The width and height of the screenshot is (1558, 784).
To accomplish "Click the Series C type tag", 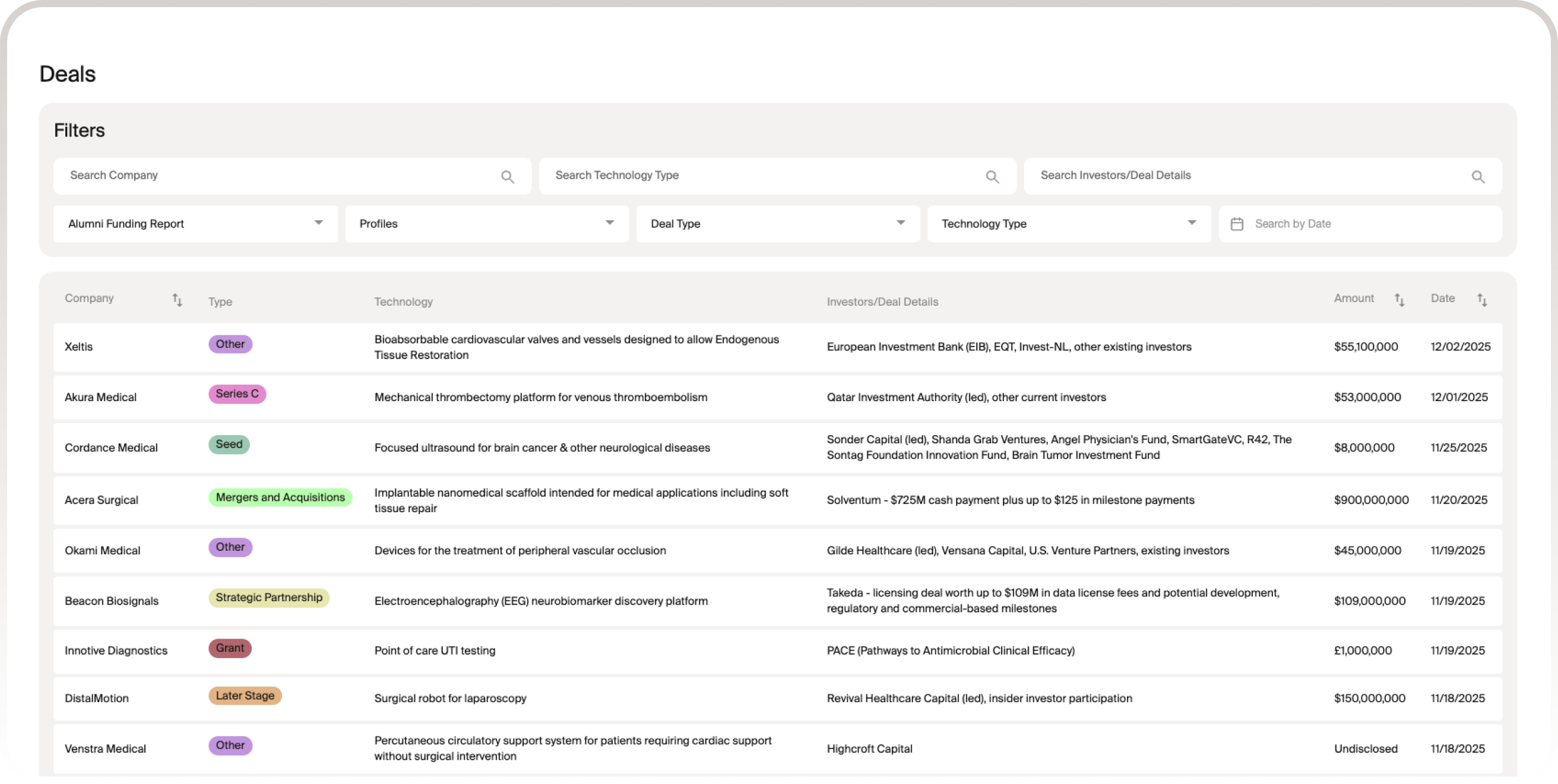I will click(x=237, y=393).
